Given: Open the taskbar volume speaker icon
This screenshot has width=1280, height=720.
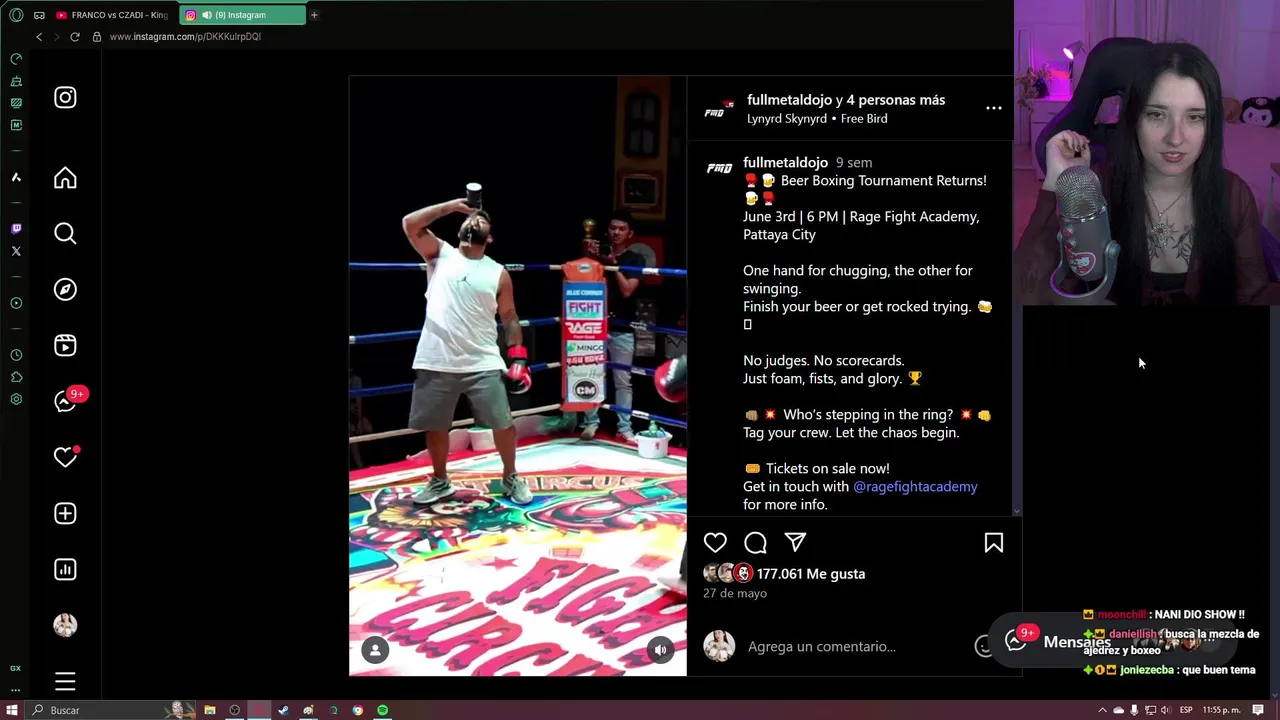Looking at the screenshot, I should [1165, 710].
